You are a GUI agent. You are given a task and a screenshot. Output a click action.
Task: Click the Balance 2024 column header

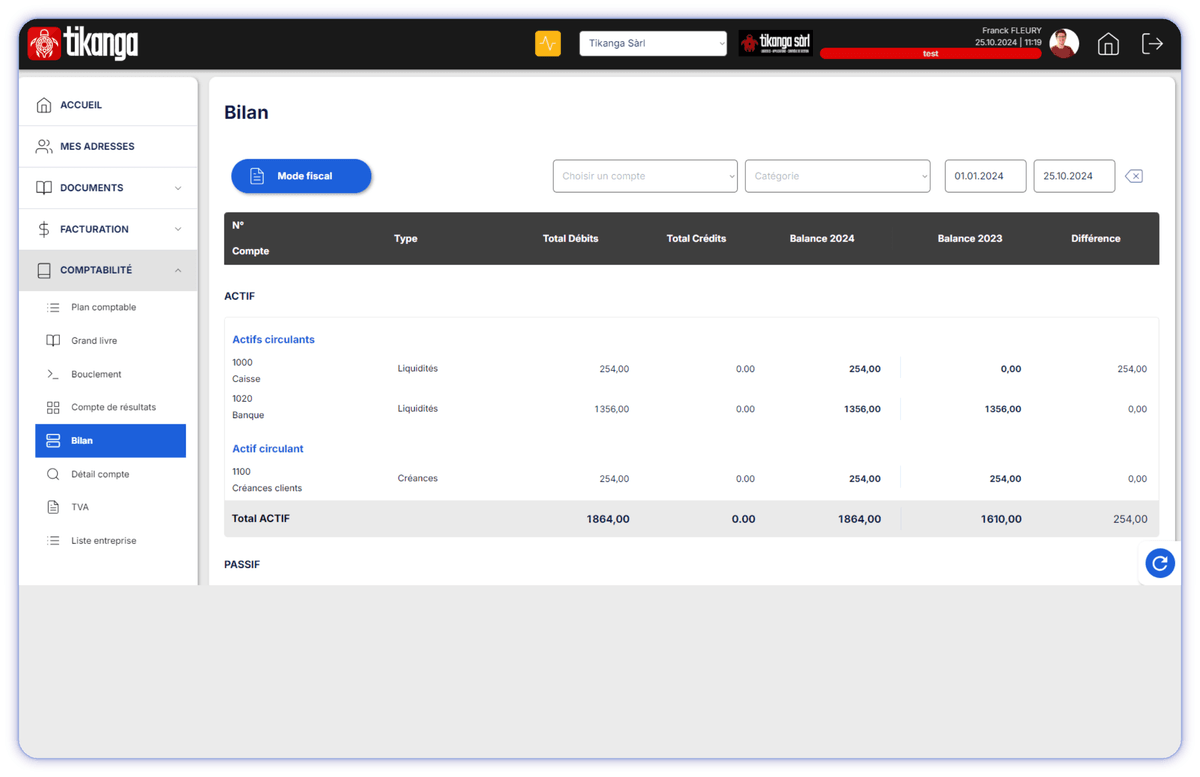[822, 239]
